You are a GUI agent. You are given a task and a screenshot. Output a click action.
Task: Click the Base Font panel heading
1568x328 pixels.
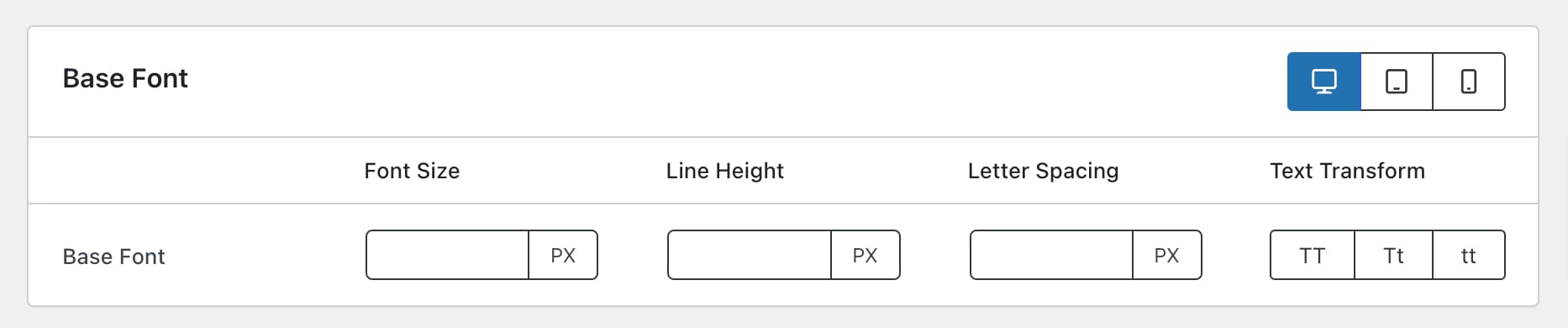(125, 78)
